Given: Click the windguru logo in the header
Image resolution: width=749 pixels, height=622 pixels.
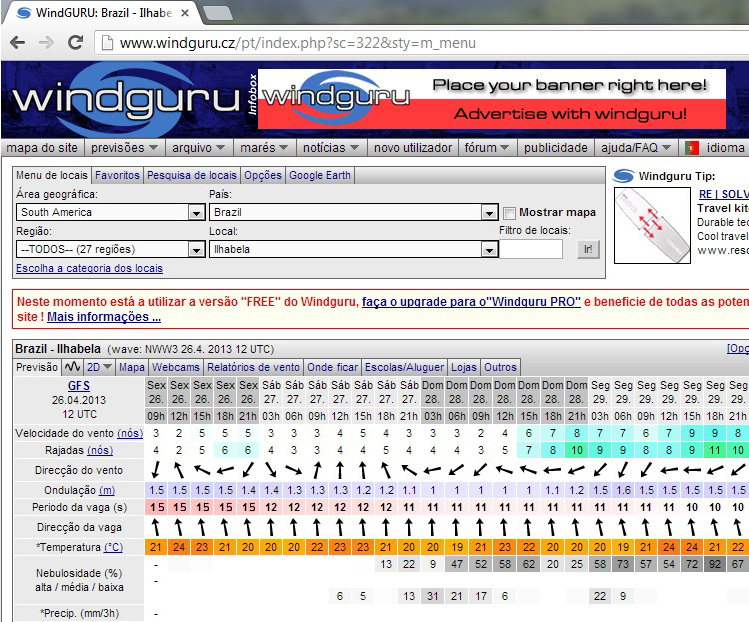Looking at the screenshot, I should [x=126, y=99].
